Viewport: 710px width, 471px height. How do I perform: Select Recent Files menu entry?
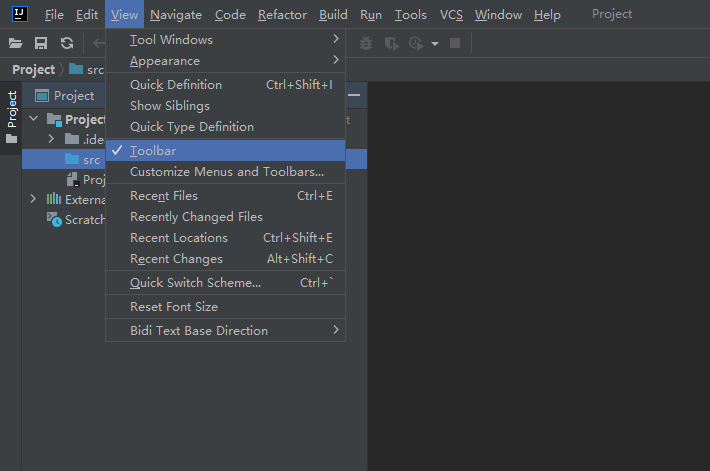[x=164, y=196]
